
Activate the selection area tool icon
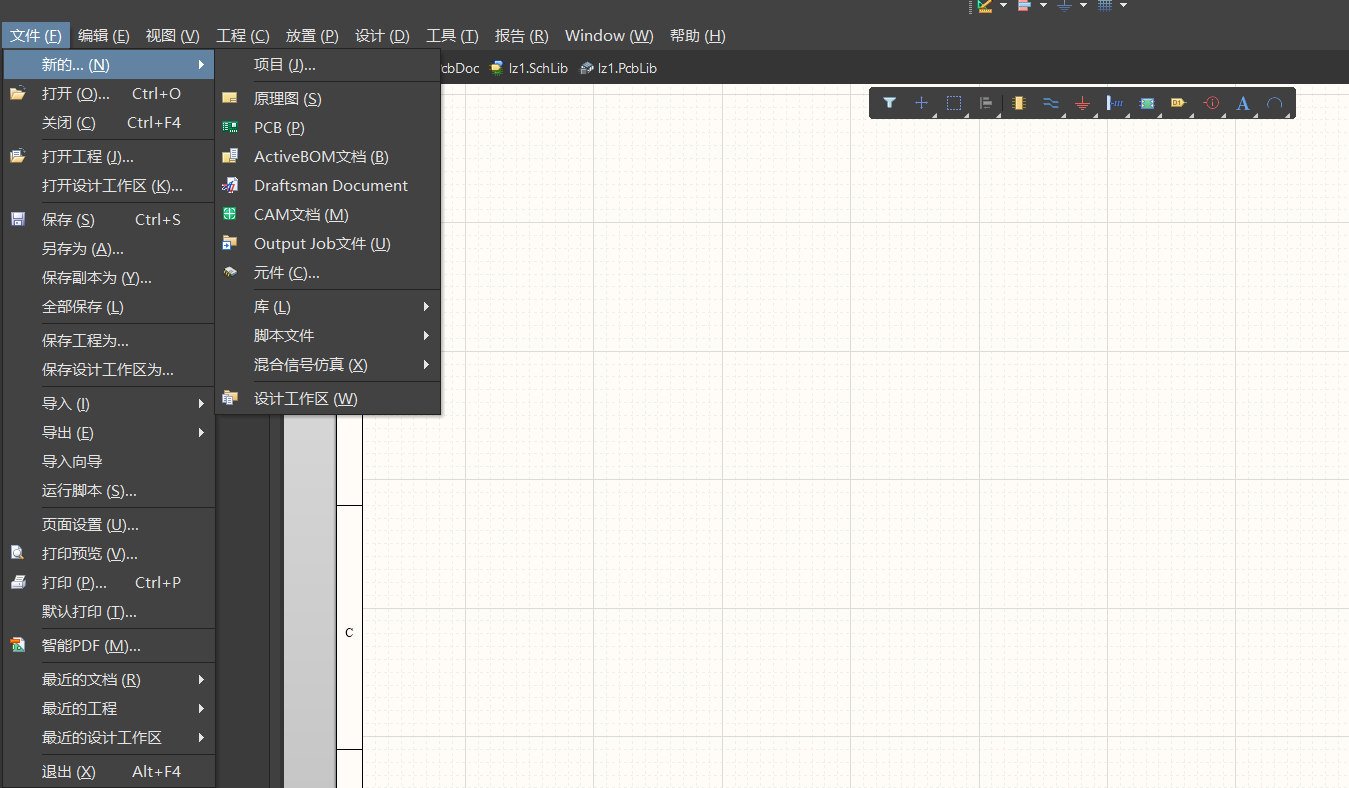click(954, 102)
